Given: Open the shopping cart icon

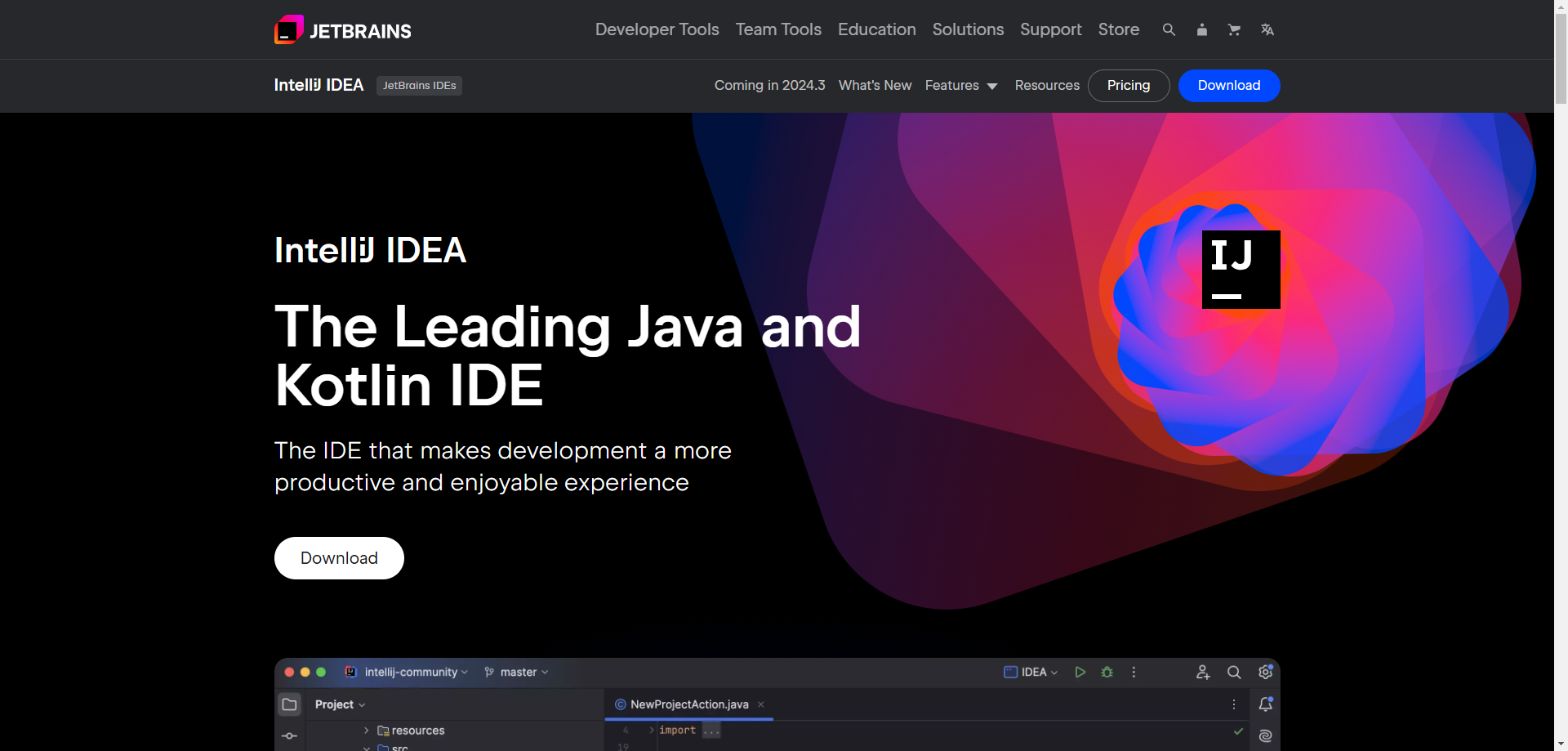Looking at the screenshot, I should tap(1234, 29).
